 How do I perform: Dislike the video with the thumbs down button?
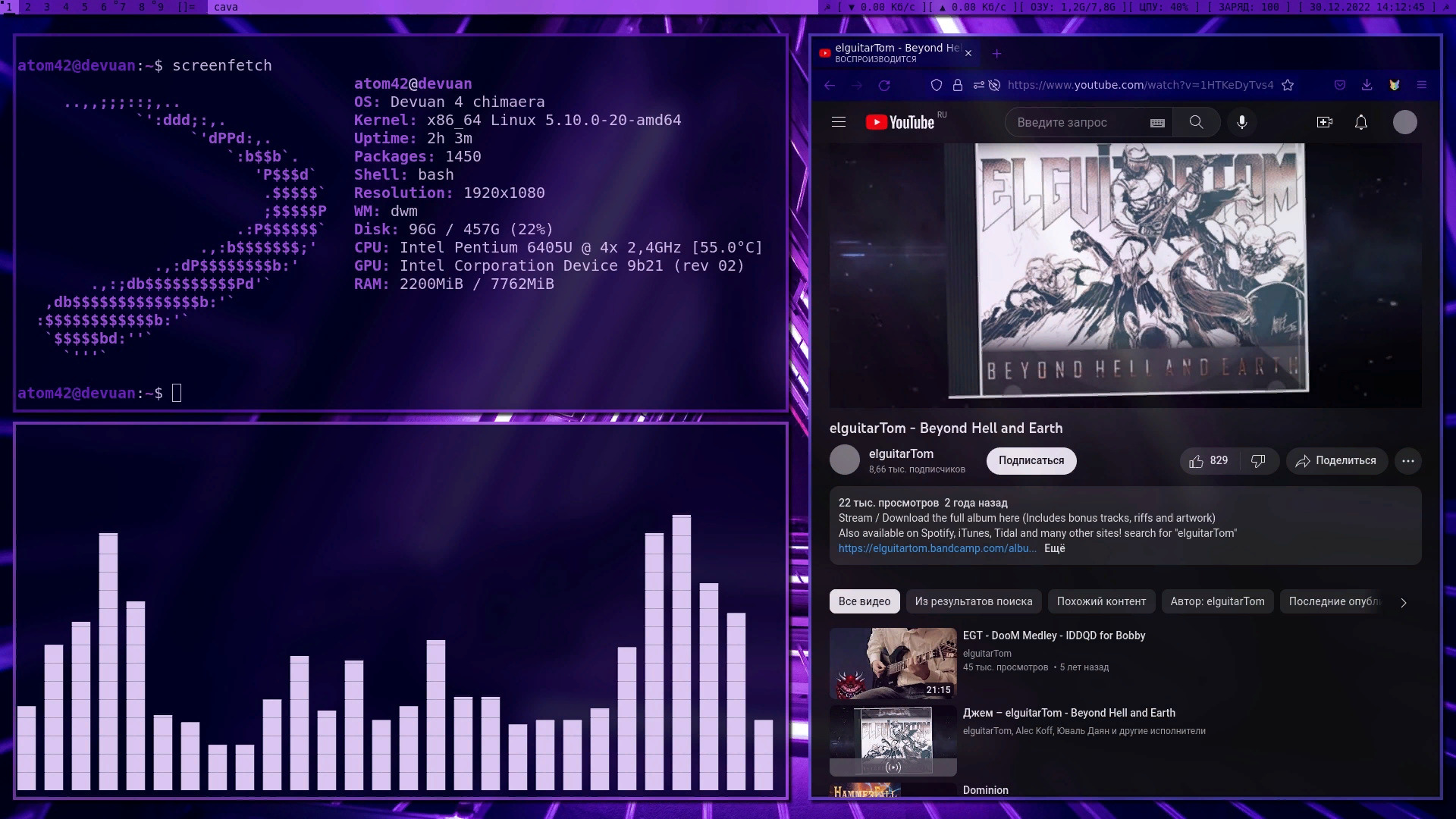point(1258,461)
